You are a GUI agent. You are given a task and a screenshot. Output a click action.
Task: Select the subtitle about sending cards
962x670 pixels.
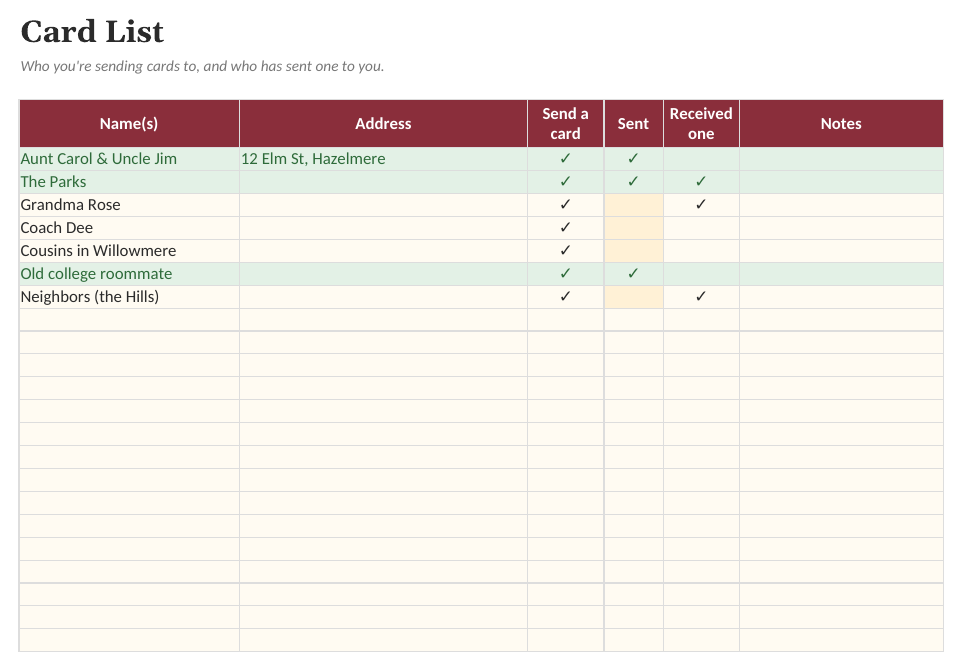tap(202, 66)
